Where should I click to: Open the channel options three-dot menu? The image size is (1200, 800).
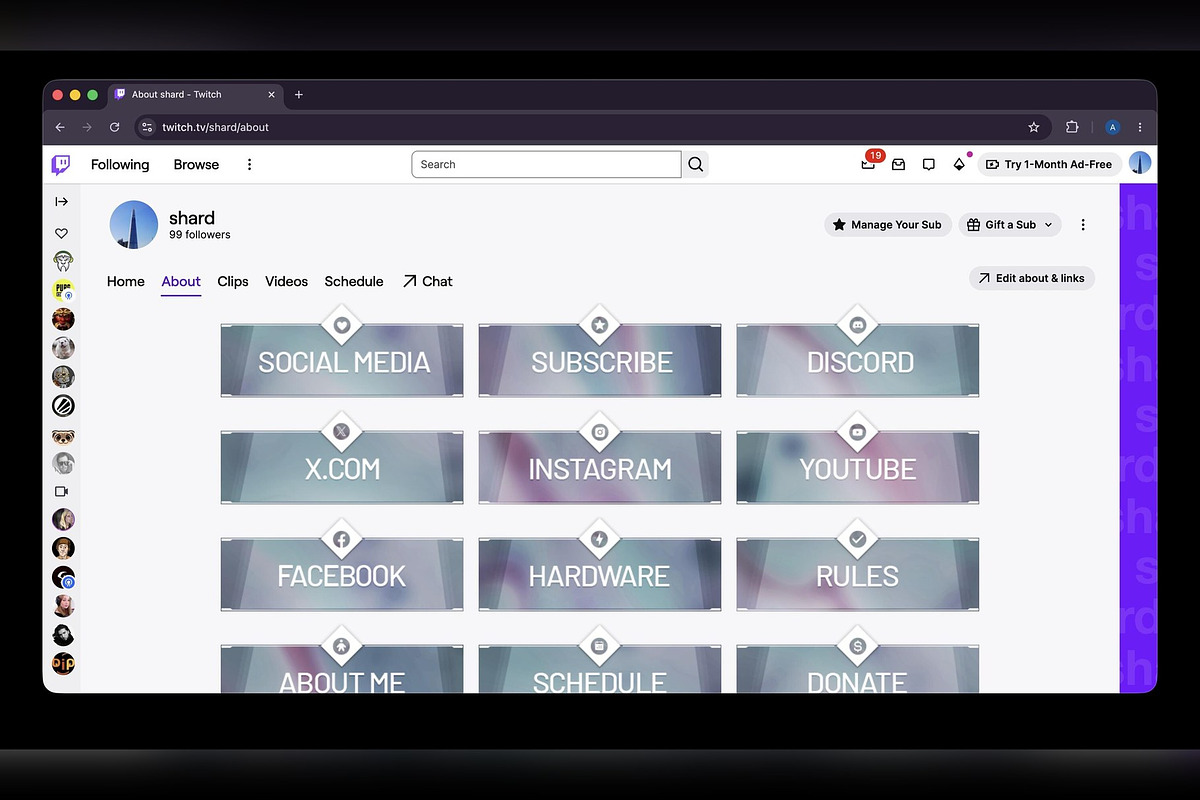pos(1083,225)
